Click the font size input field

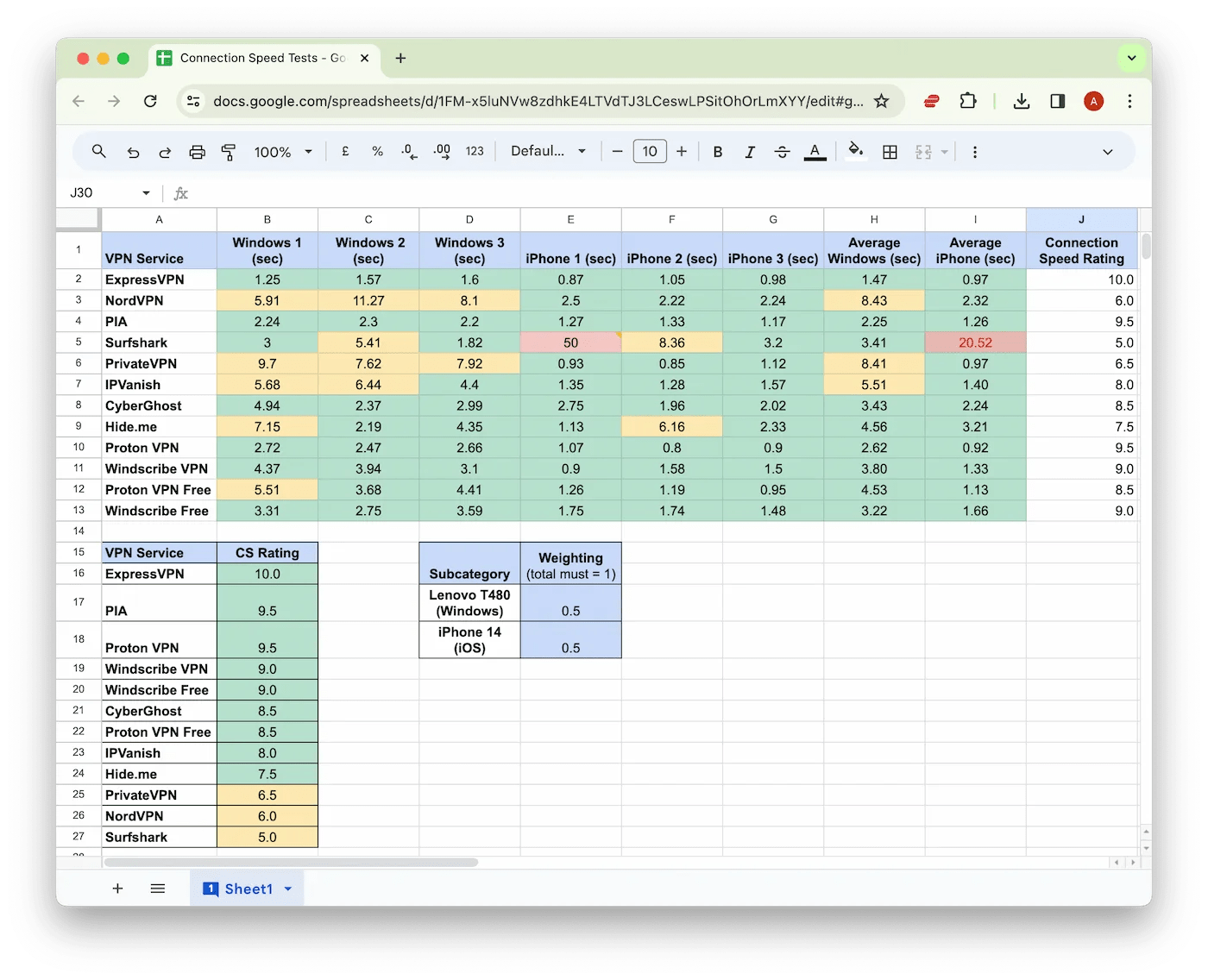point(650,152)
